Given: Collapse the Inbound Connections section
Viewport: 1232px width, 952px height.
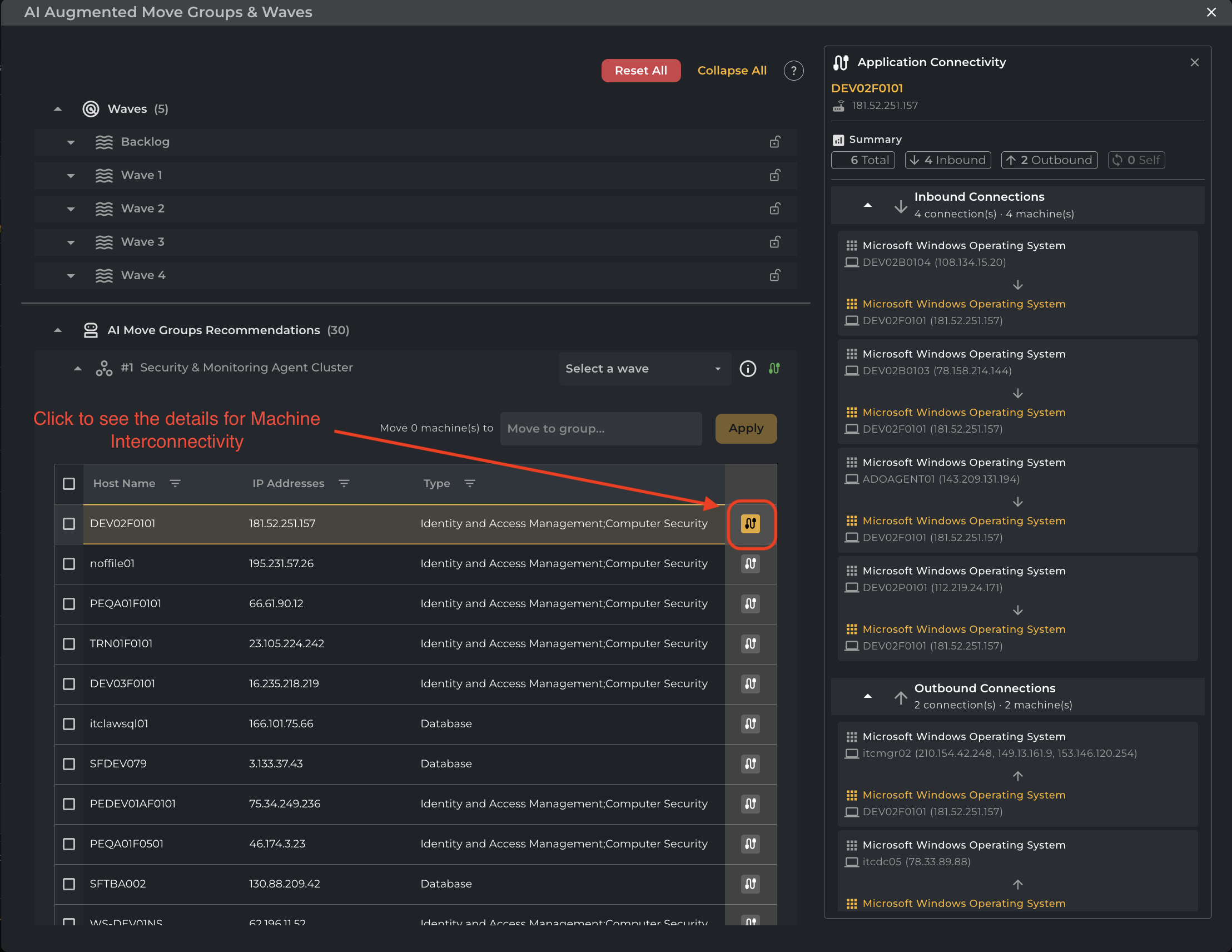Looking at the screenshot, I should click(868, 205).
